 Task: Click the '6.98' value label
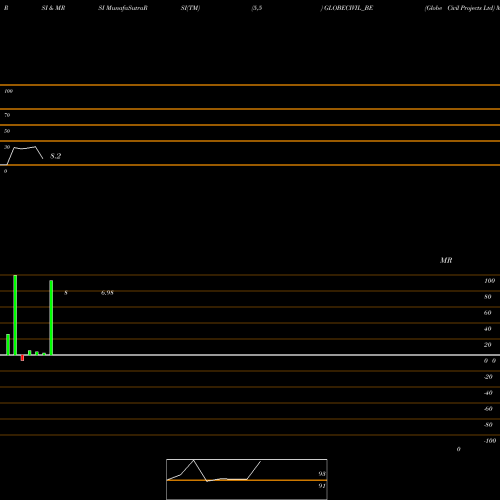tap(107, 293)
